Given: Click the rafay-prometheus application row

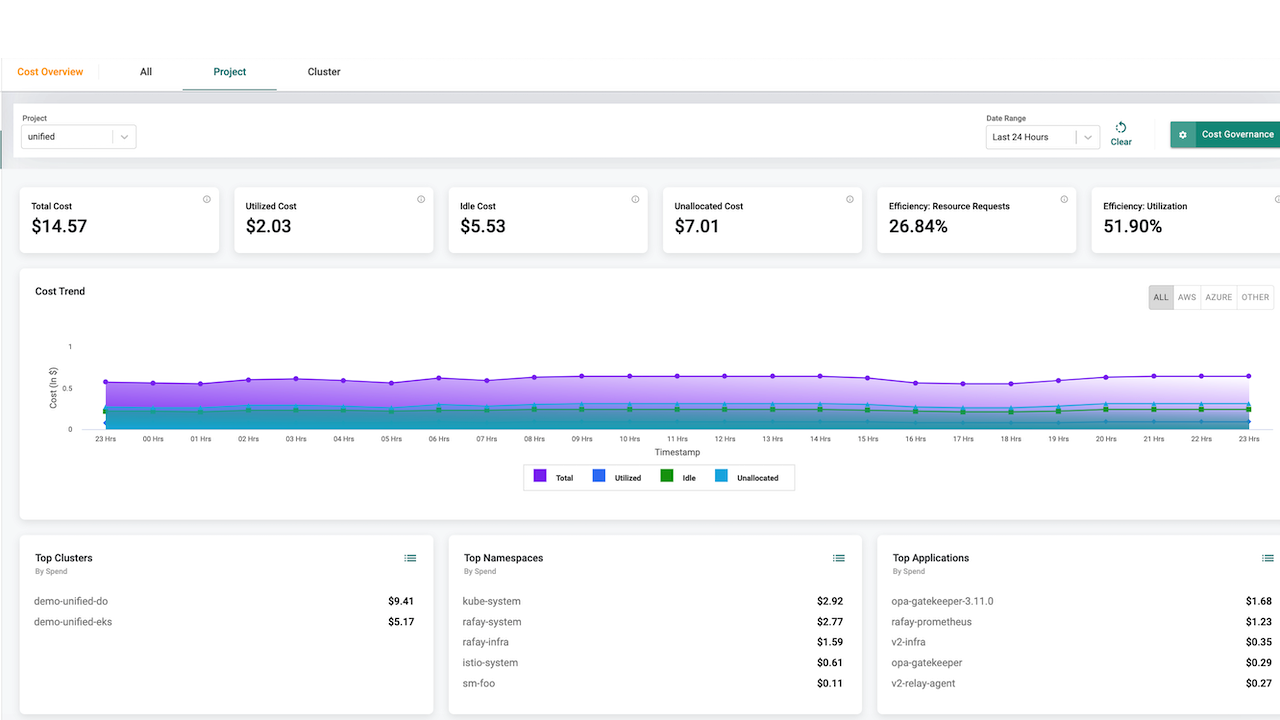Looking at the screenshot, I should [x=1082, y=622].
